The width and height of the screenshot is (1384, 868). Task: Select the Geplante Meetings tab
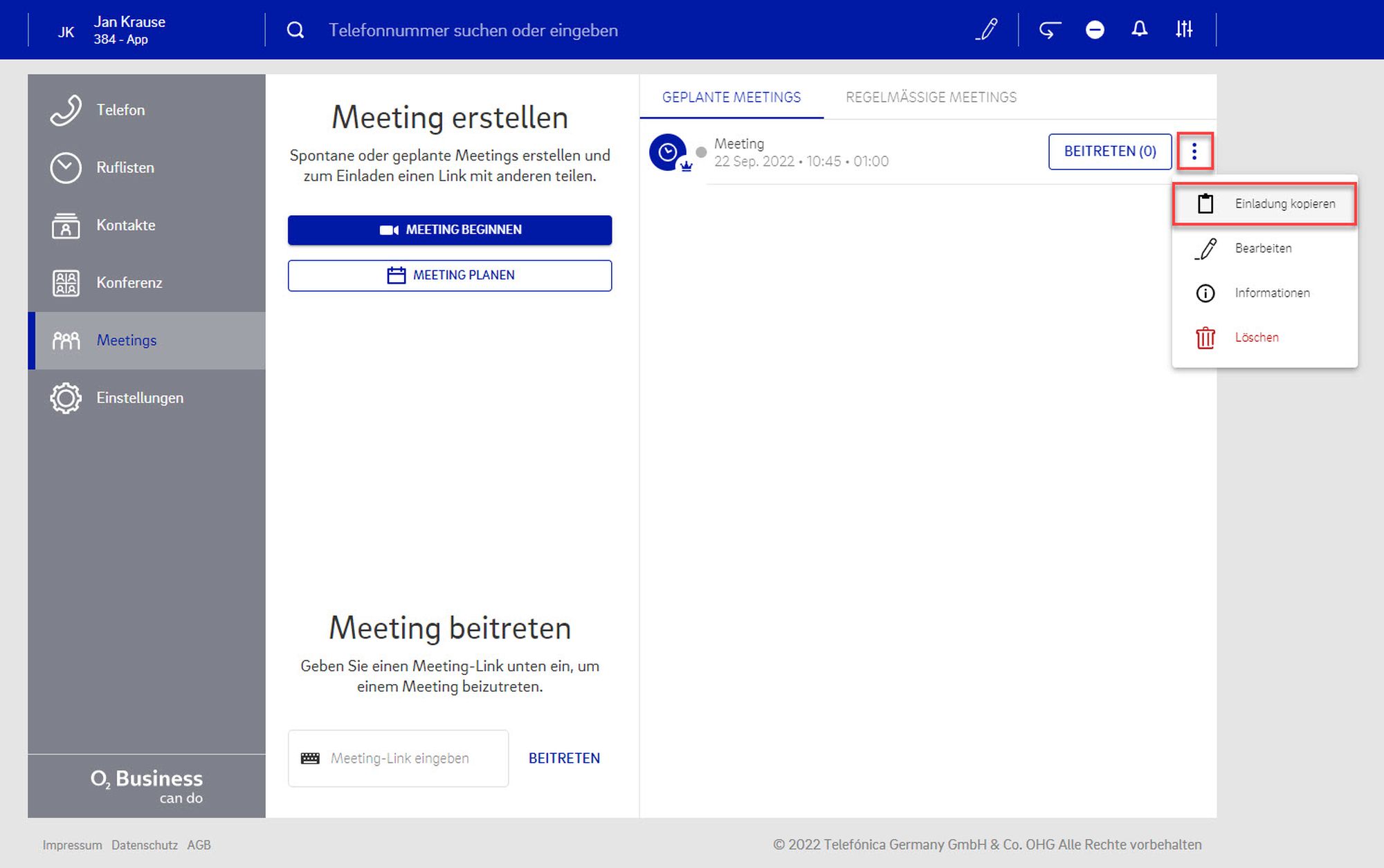coord(731,98)
